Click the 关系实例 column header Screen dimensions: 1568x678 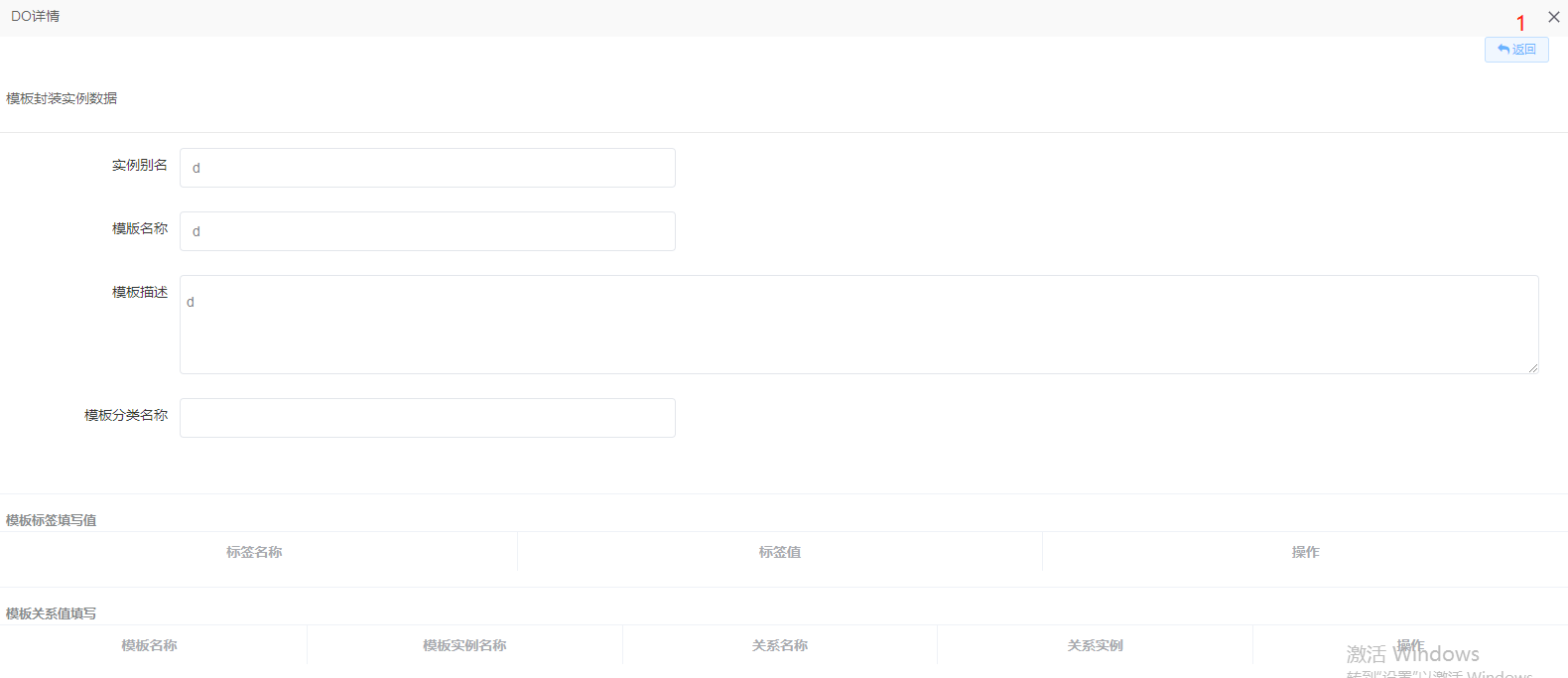coord(1095,645)
